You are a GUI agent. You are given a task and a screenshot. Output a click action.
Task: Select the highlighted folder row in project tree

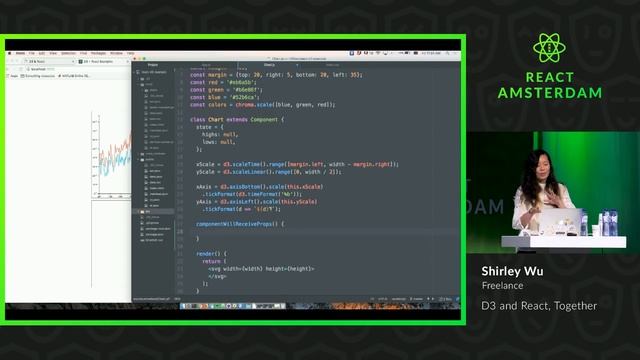tap(154, 211)
